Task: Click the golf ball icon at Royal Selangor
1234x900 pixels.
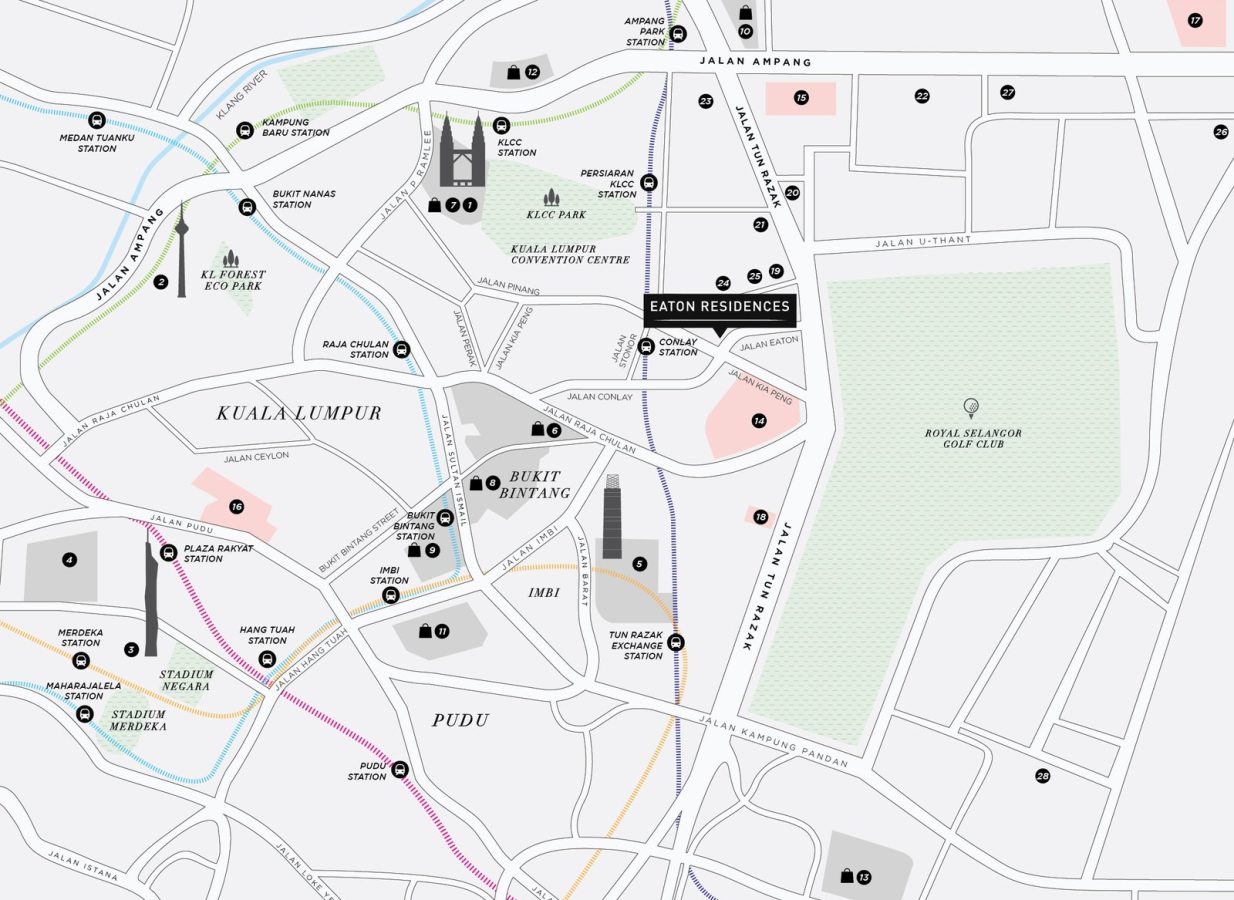Action: pos(970,407)
